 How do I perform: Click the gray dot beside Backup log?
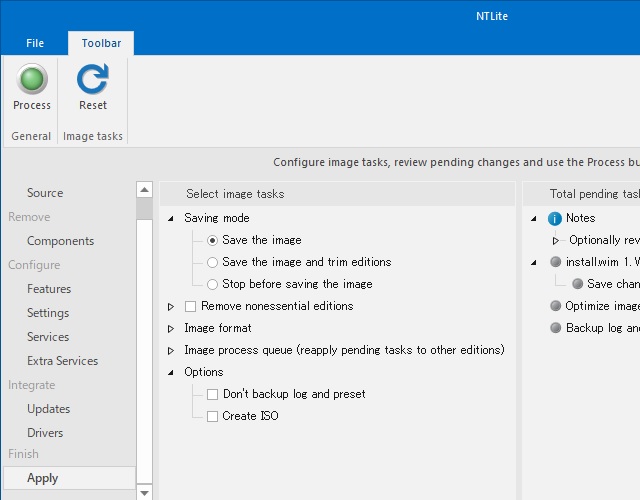(555, 328)
